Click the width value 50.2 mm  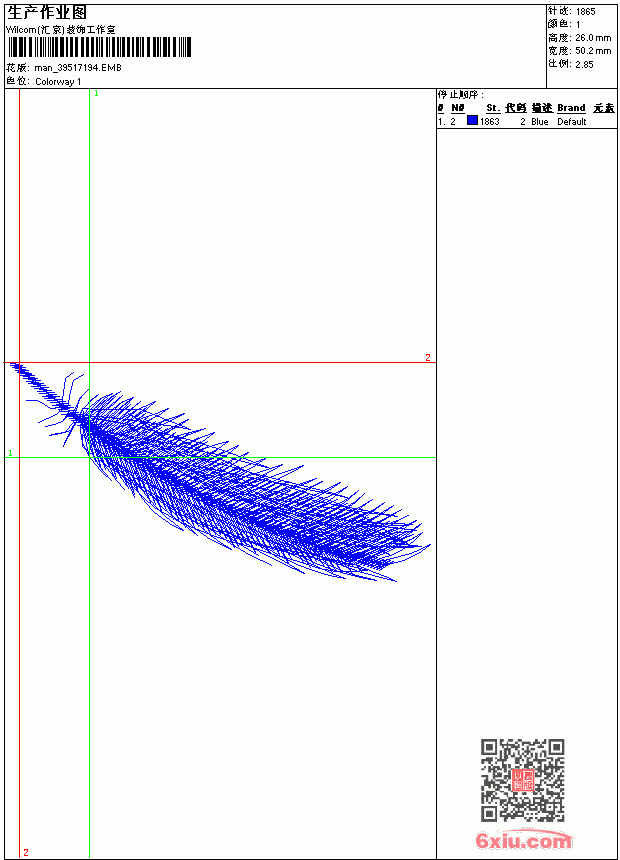coord(593,51)
